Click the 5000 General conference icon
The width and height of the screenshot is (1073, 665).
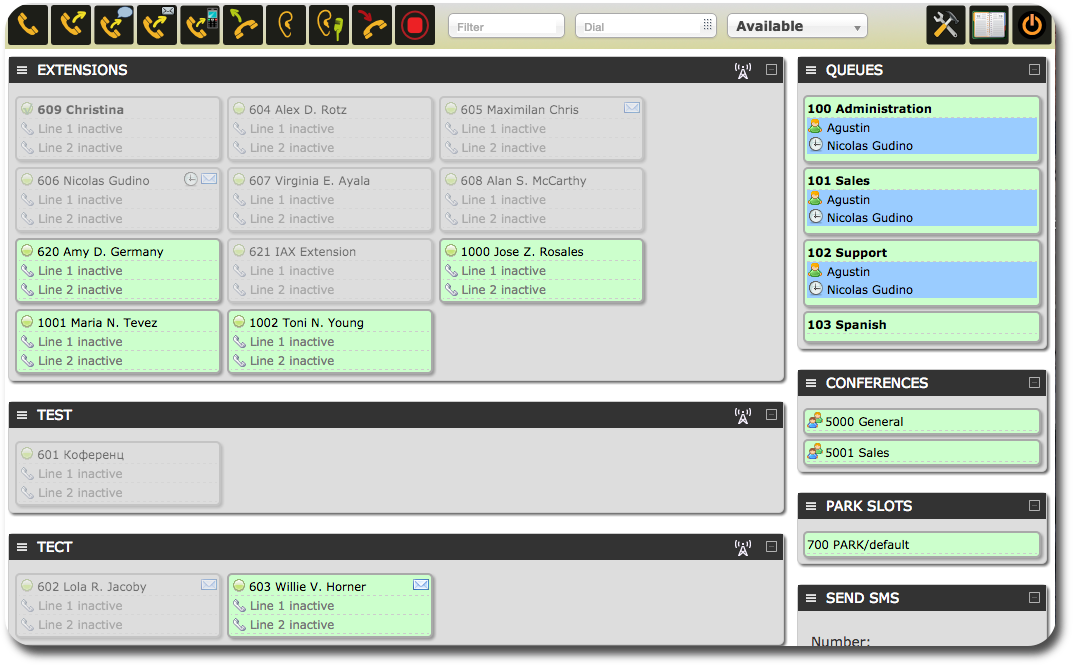[x=814, y=421]
